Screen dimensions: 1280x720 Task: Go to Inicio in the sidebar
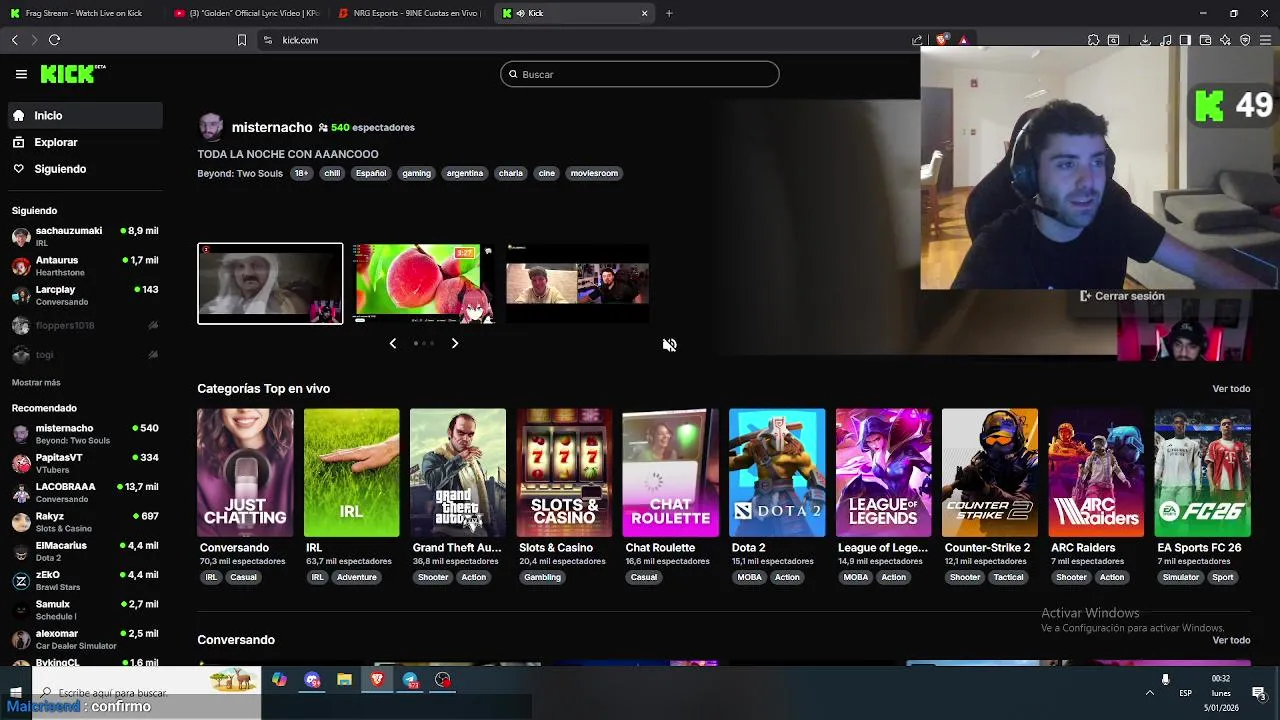coord(85,115)
